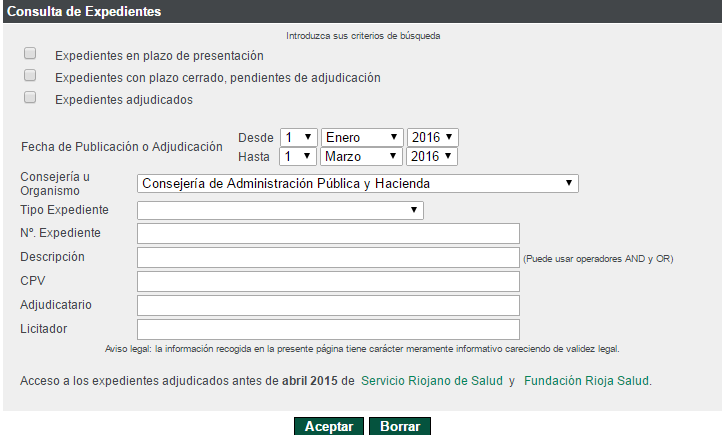Enable 'Expedientes con plazo cerrado' checkbox
The height and width of the screenshot is (435, 726).
point(30,76)
